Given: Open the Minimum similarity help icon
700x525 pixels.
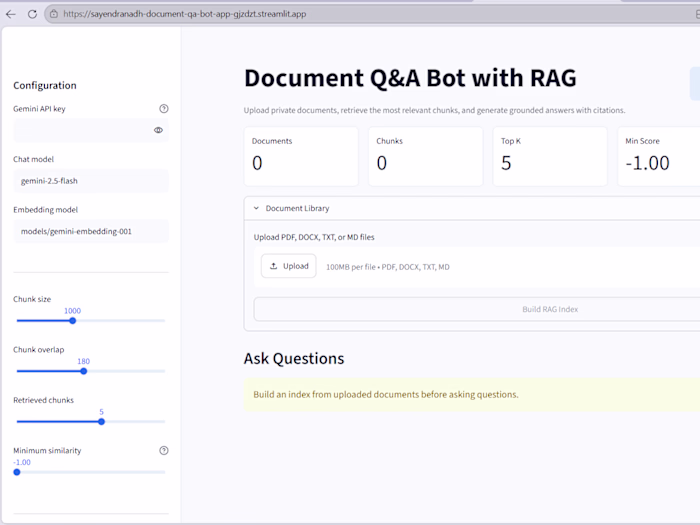Looking at the screenshot, I should (164, 450).
